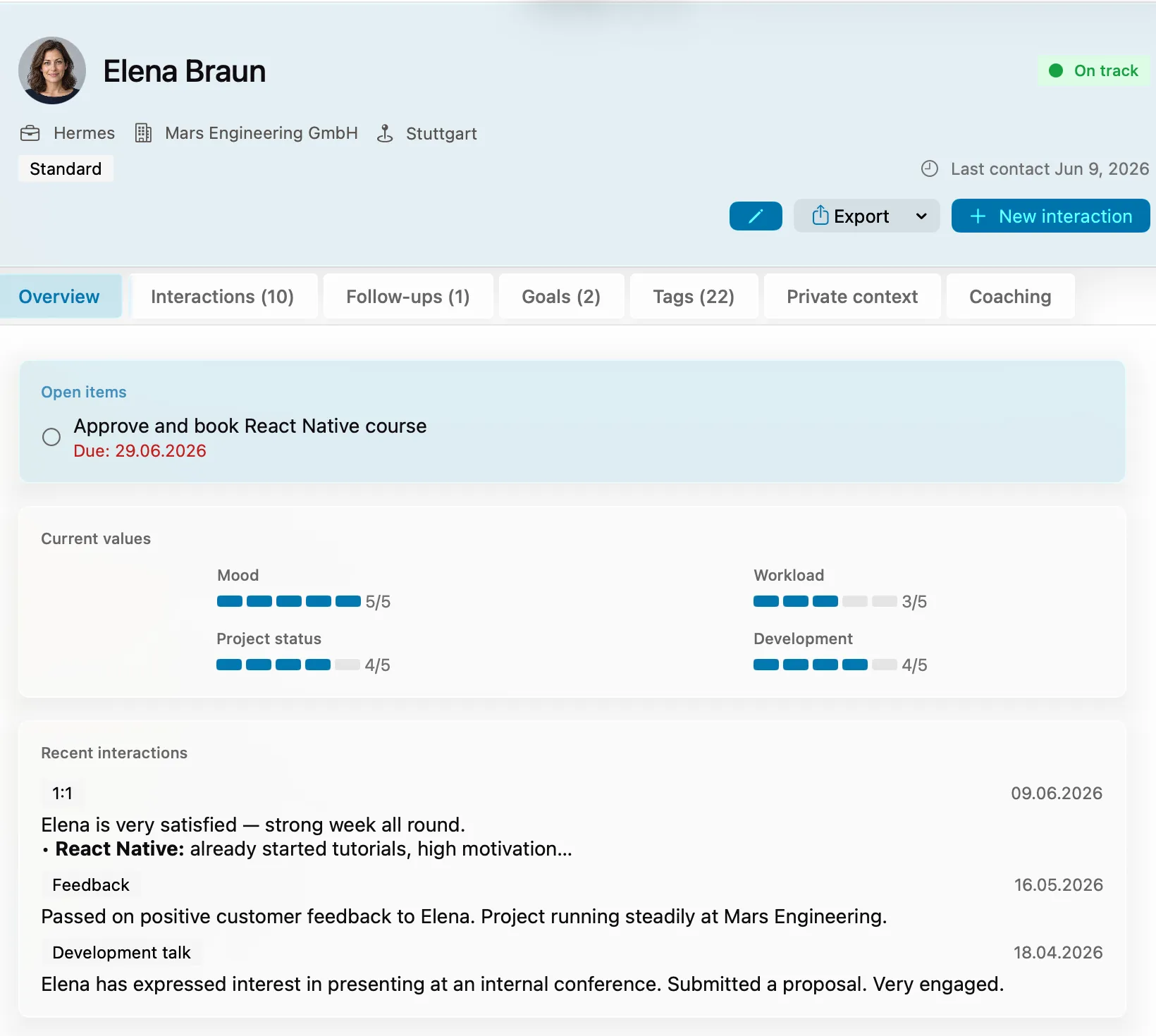This screenshot has width=1156, height=1036.
Task: Click the Development talk interaction label
Action: click(x=121, y=953)
